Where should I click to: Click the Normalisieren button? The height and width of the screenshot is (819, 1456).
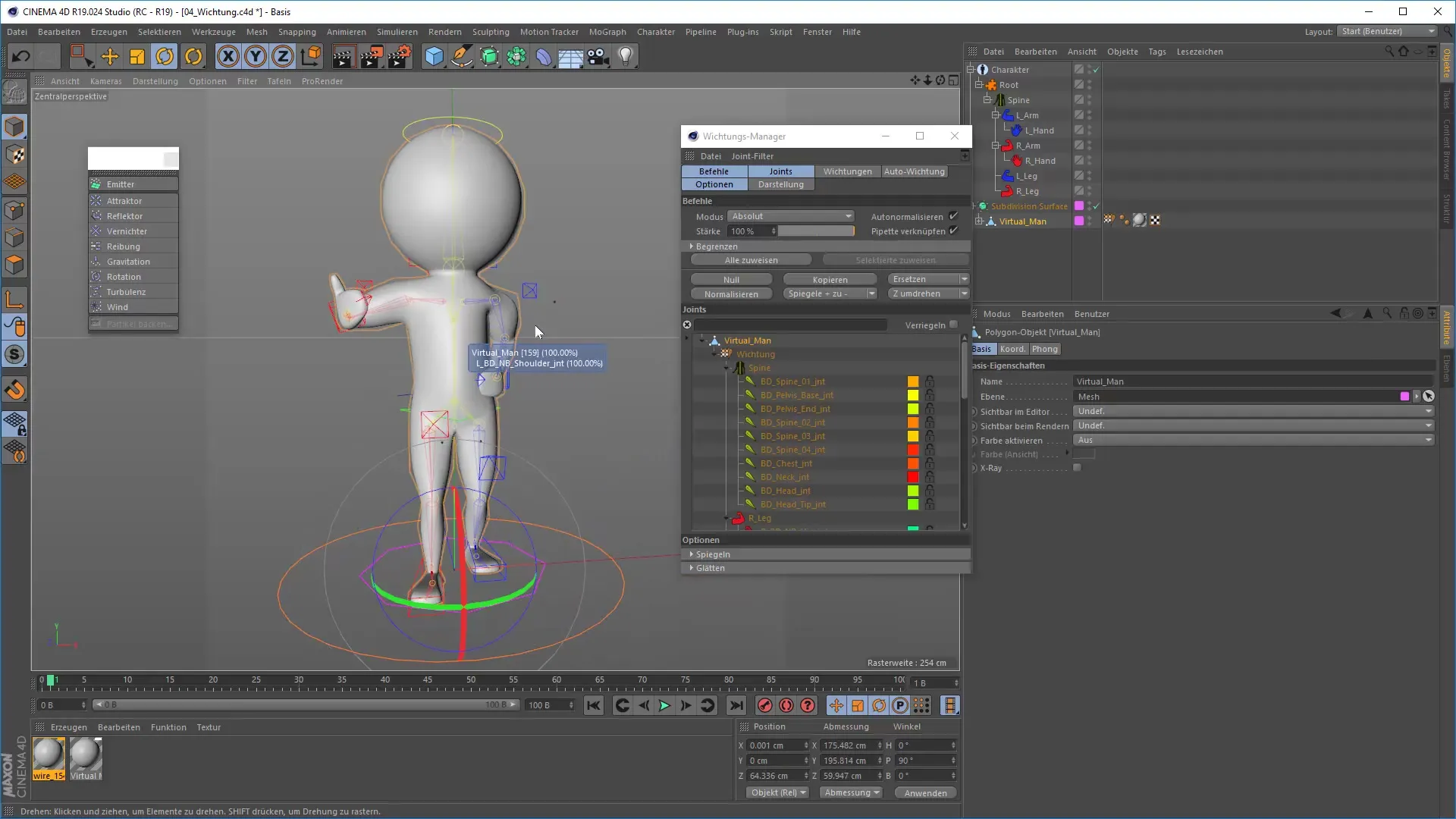click(x=731, y=294)
